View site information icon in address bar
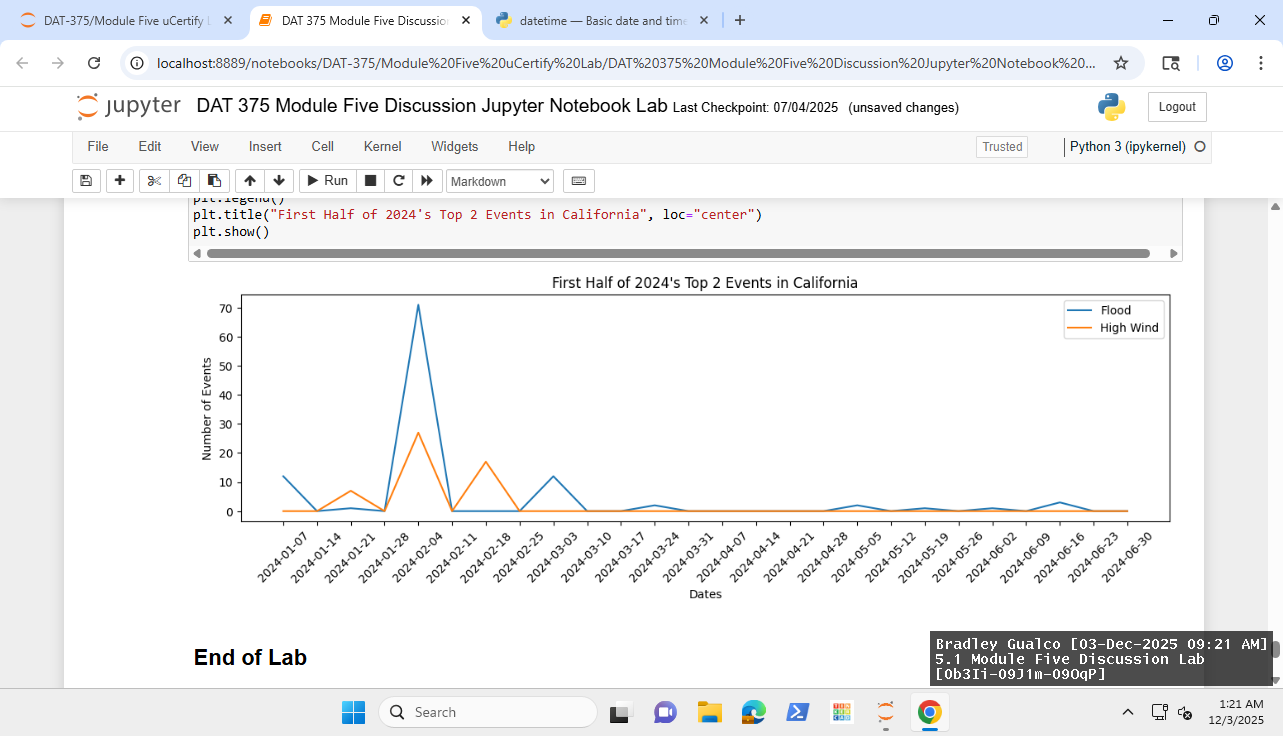 [138, 63]
